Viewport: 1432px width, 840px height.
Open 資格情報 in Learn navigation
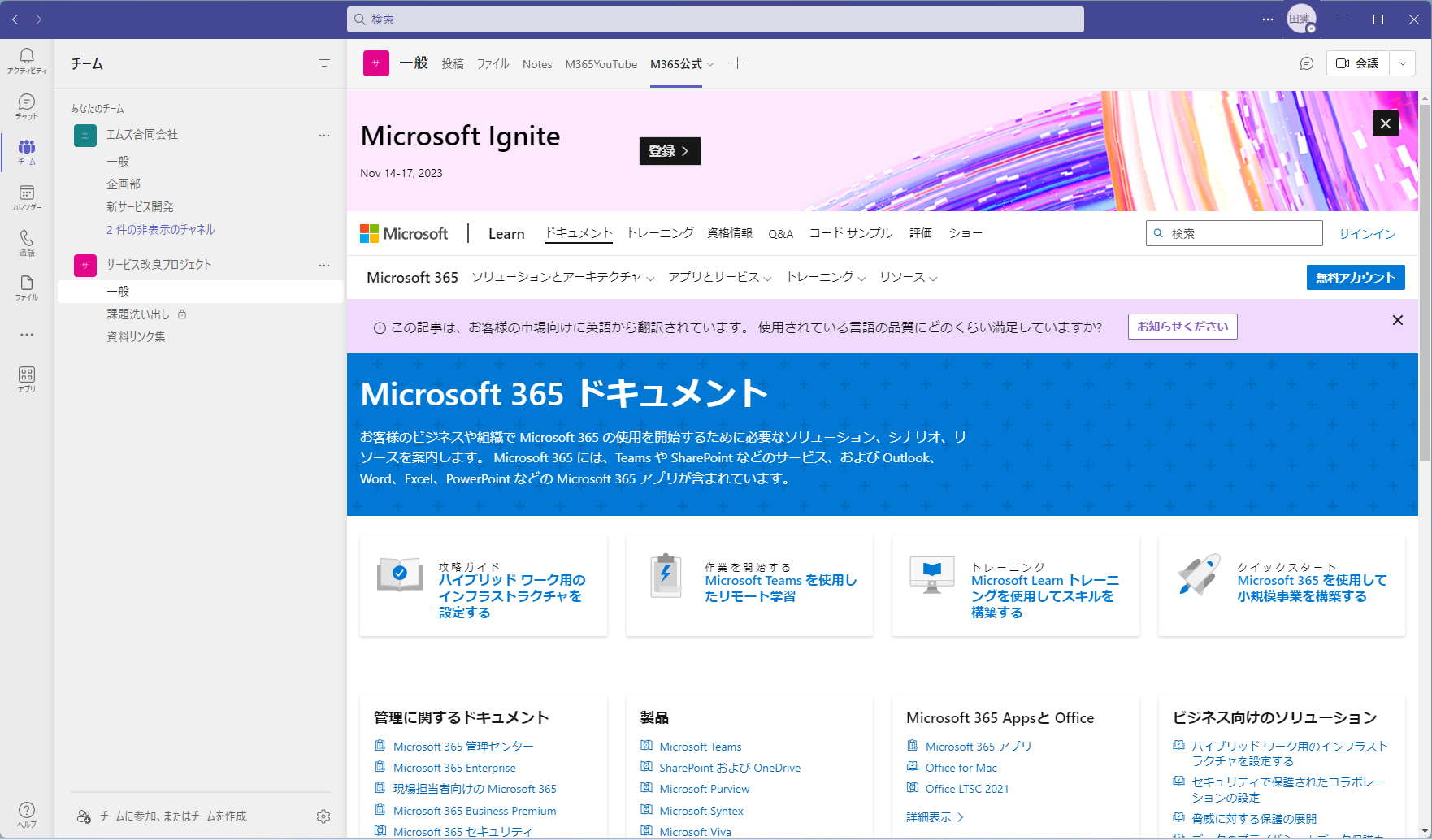730,233
